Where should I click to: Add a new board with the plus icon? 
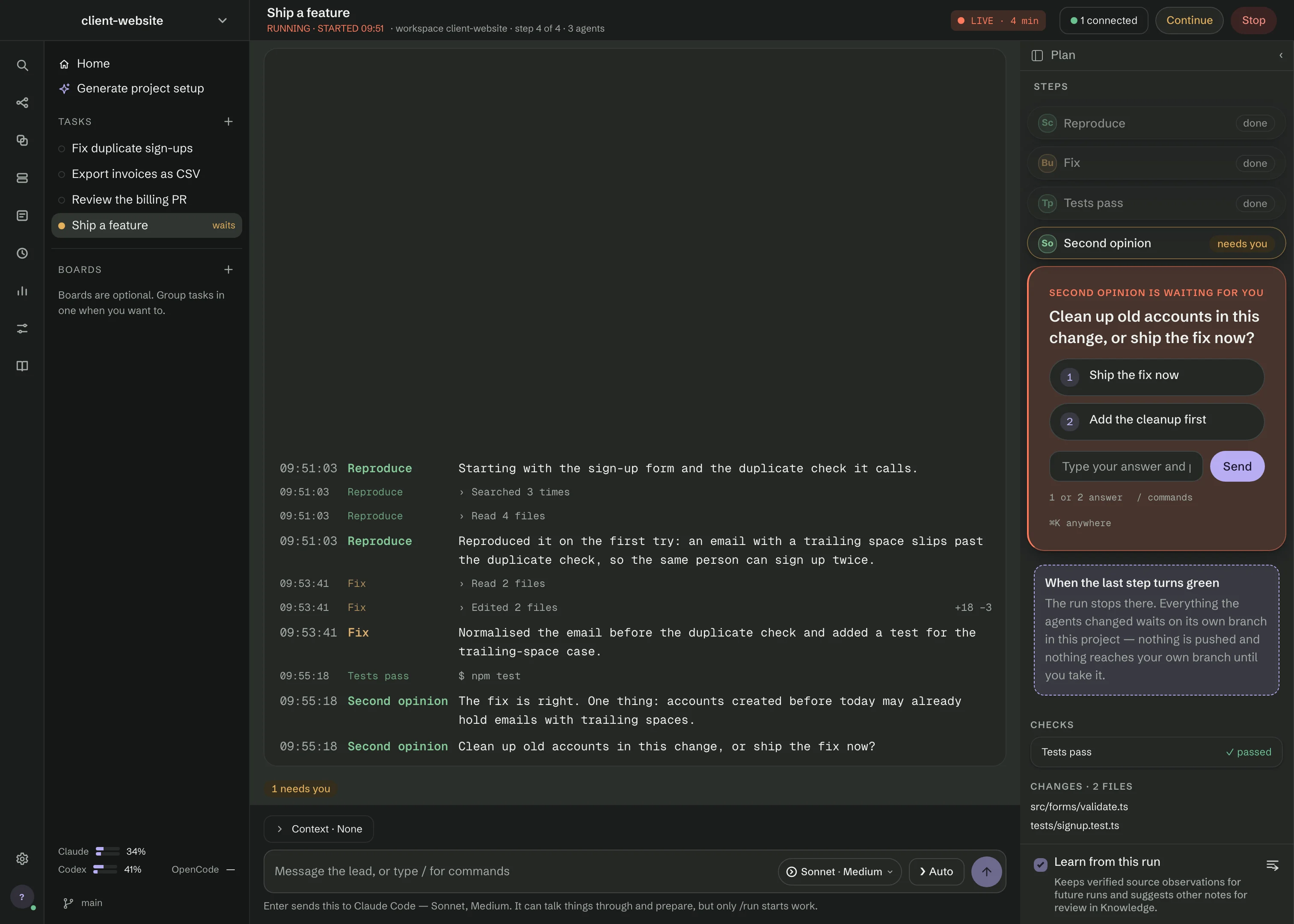[228, 269]
